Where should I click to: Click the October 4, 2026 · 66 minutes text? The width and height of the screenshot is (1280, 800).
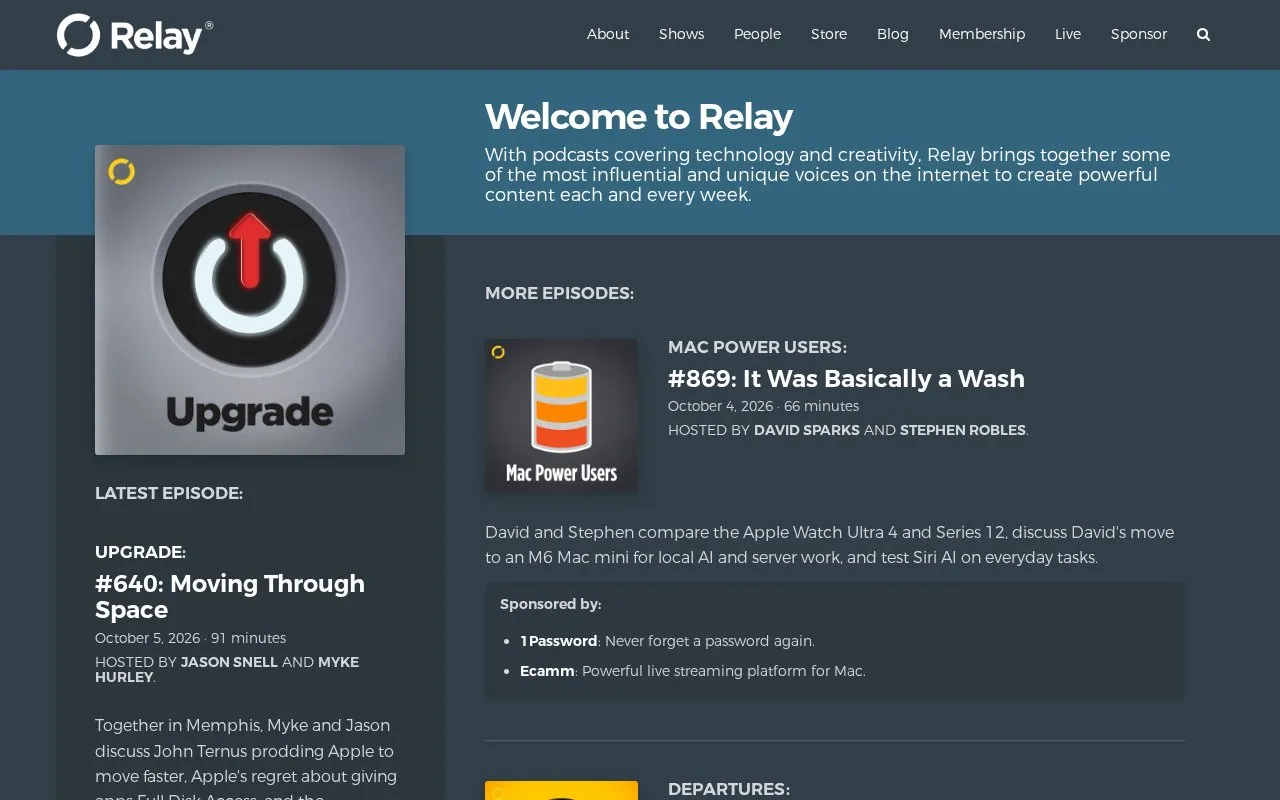point(763,406)
